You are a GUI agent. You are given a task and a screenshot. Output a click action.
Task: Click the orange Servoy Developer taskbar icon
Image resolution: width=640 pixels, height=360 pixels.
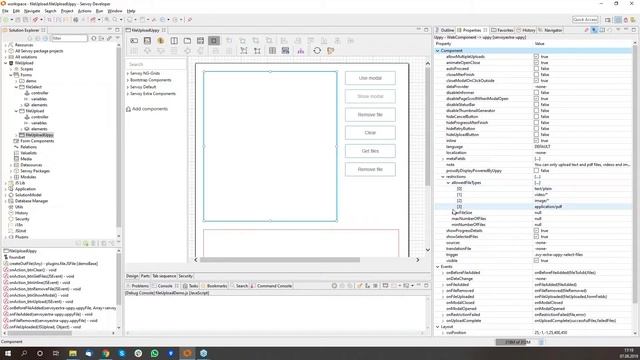coord(187,353)
